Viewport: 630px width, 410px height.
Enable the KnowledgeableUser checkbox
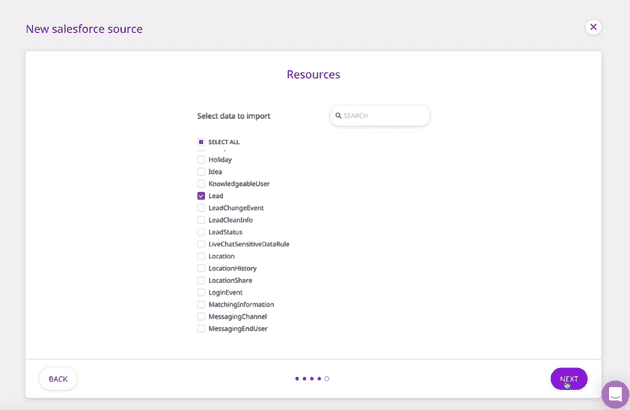201,184
